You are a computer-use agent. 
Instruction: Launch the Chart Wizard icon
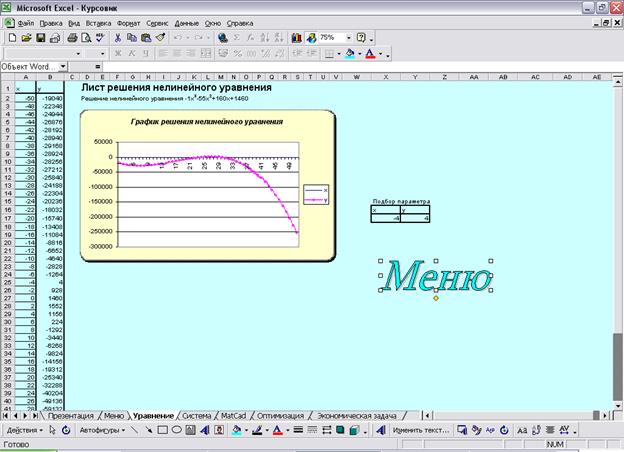(297, 37)
